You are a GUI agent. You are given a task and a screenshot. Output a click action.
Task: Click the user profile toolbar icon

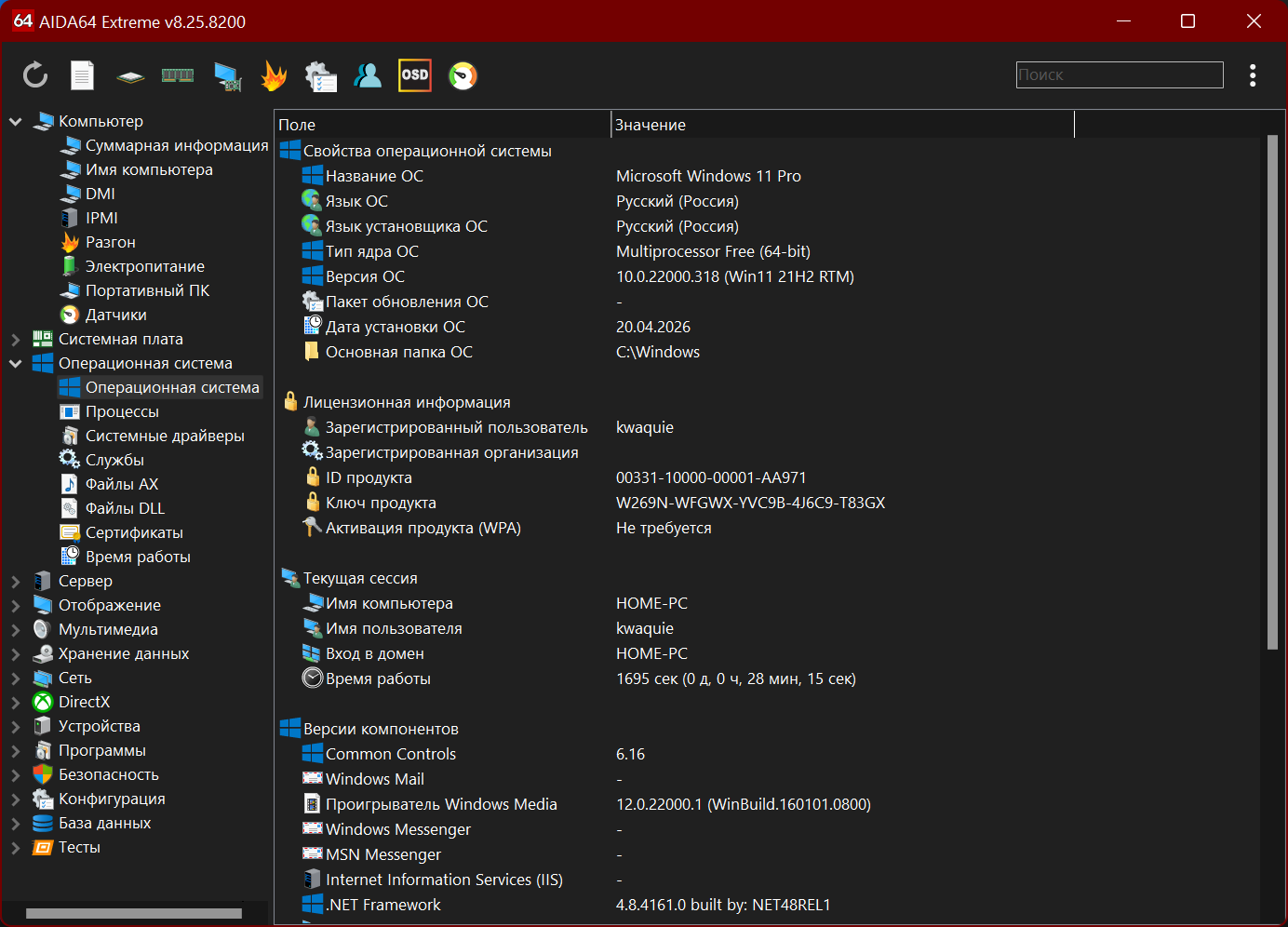[x=368, y=75]
